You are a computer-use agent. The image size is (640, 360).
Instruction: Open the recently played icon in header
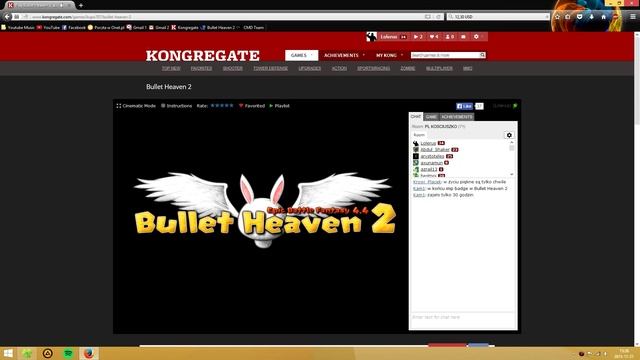[418, 37]
